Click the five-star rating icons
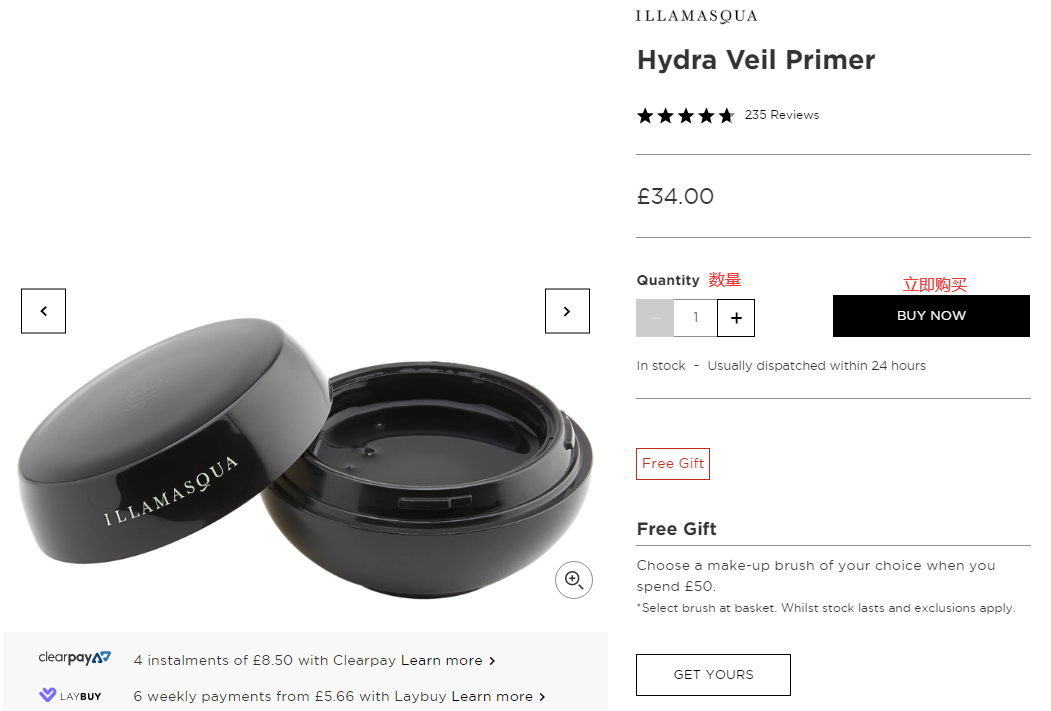Screen dimensions: 1051x711 point(686,116)
